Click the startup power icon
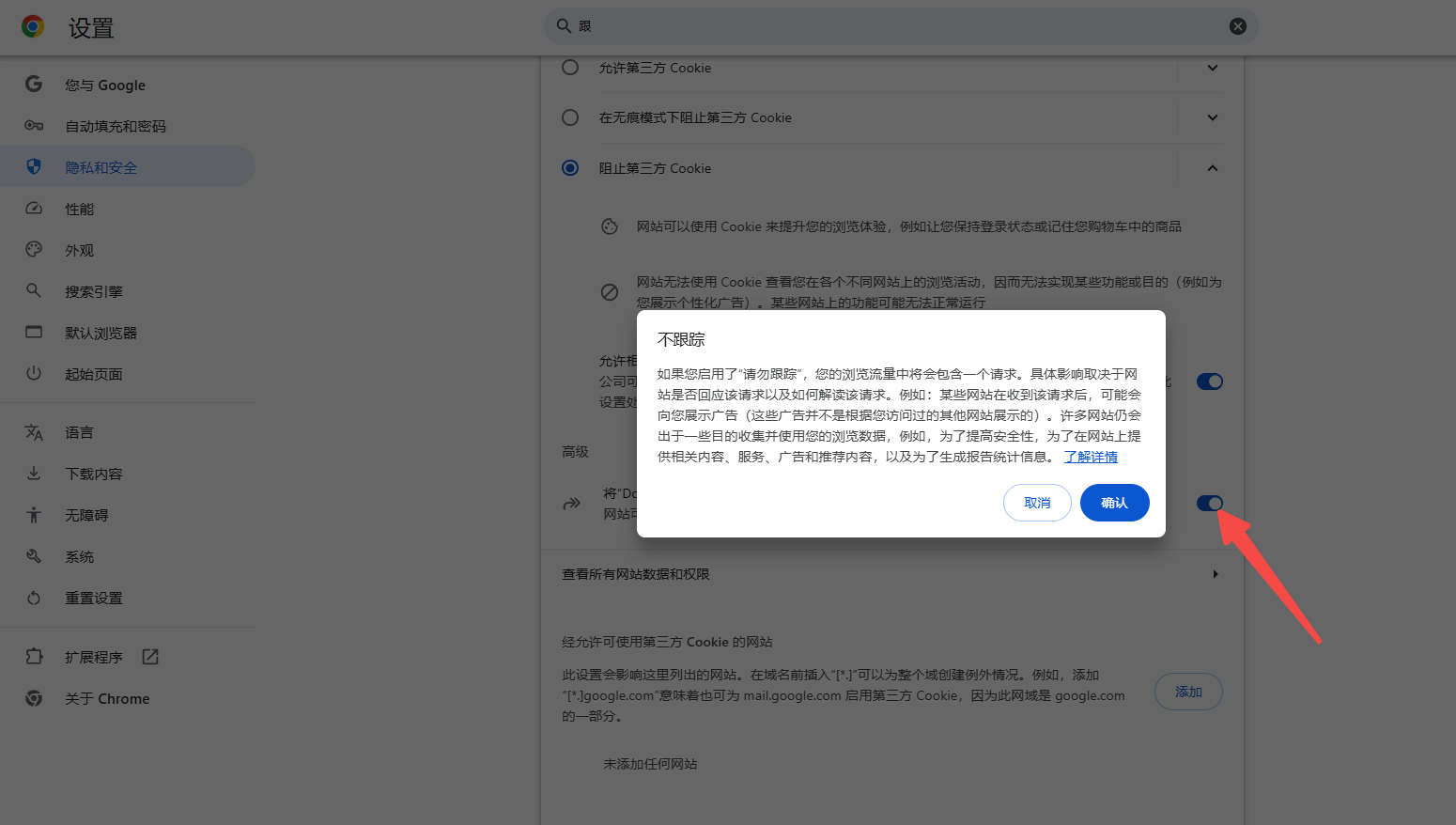1456x825 pixels. click(x=34, y=373)
